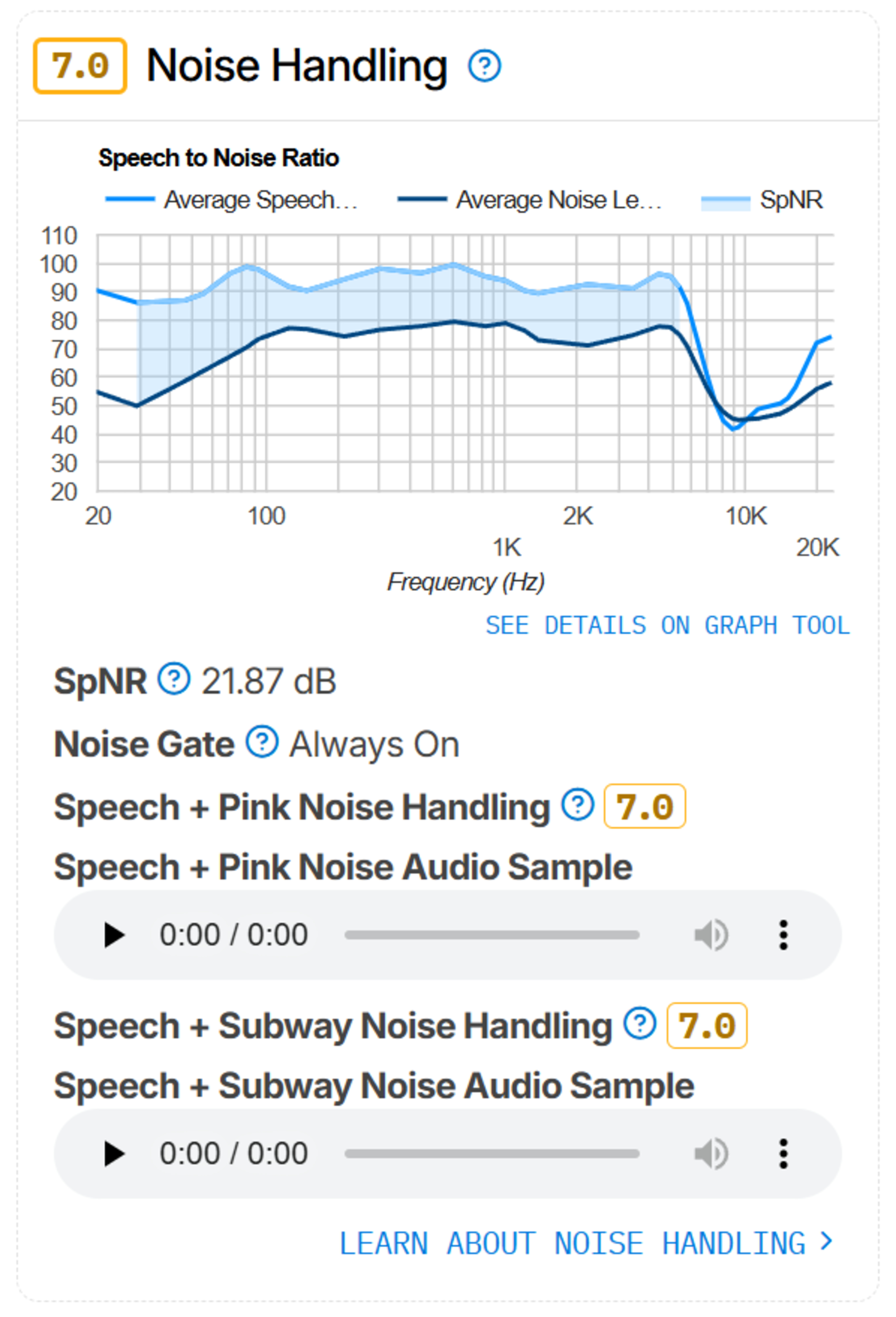Open the Noise Gate help icon

[262, 742]
